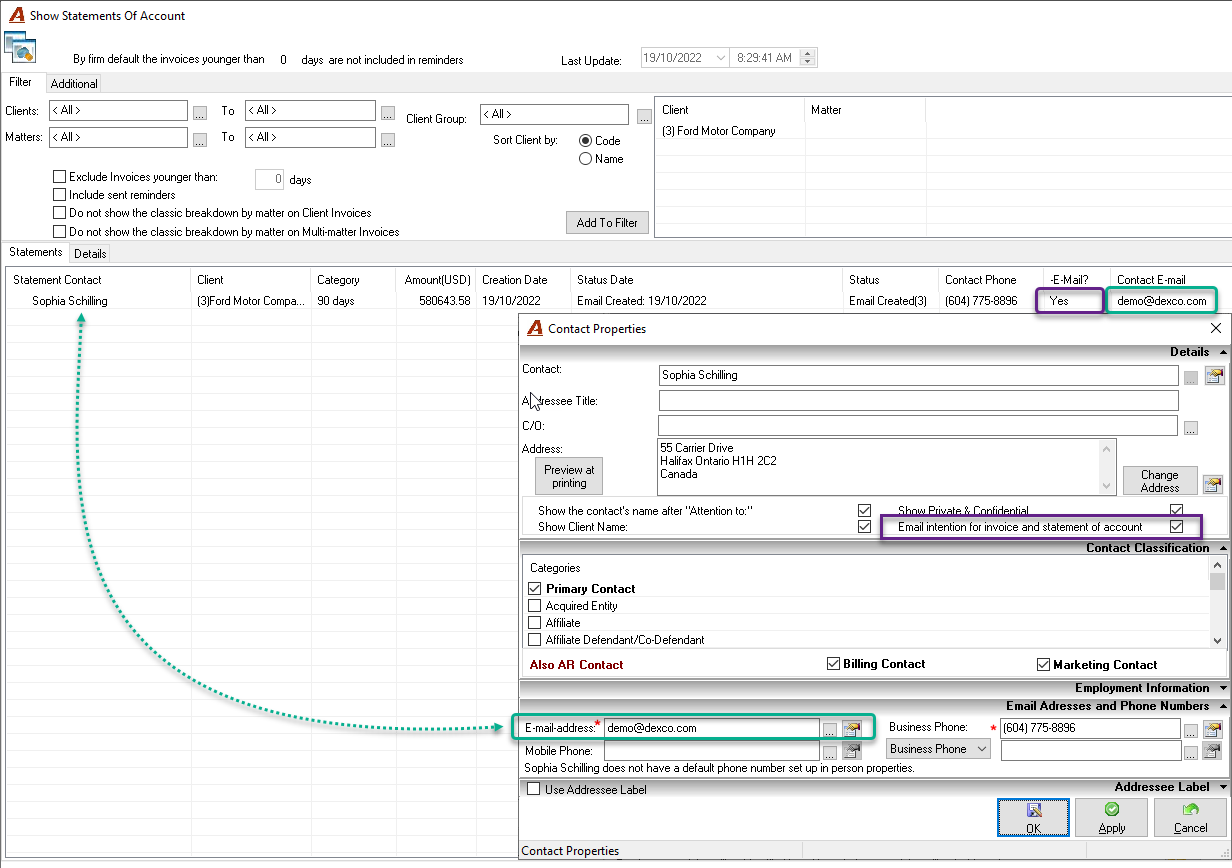The image size is (1232, 868).
Task: Click the ellipsis button beside the Mobile Phone field
Action: click(830, 752)
